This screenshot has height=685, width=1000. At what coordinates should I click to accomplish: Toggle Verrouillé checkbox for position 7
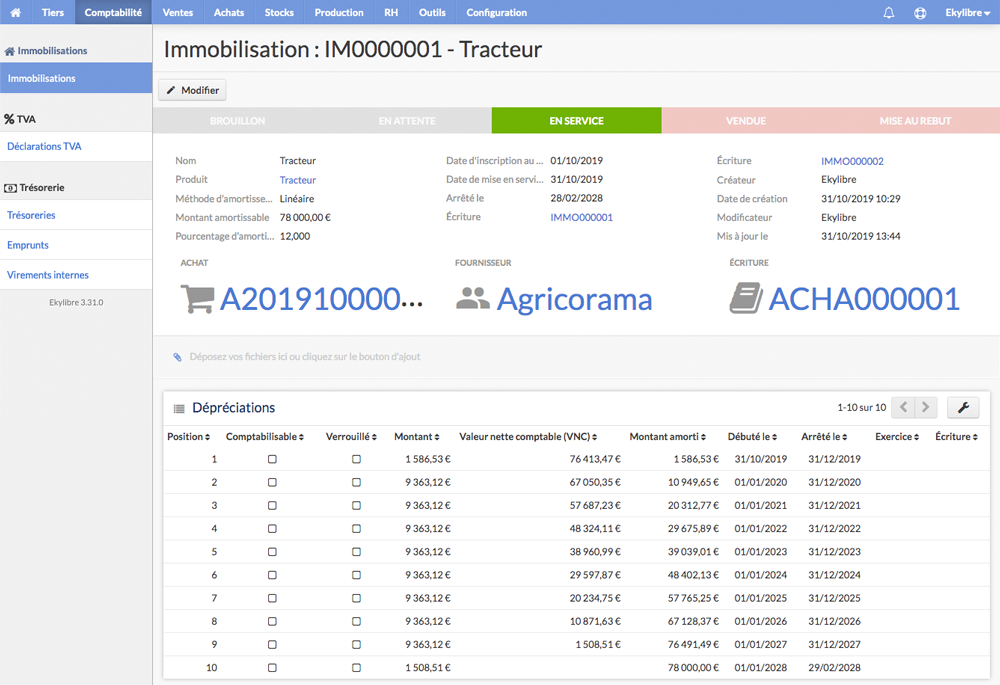coord(357,598)
